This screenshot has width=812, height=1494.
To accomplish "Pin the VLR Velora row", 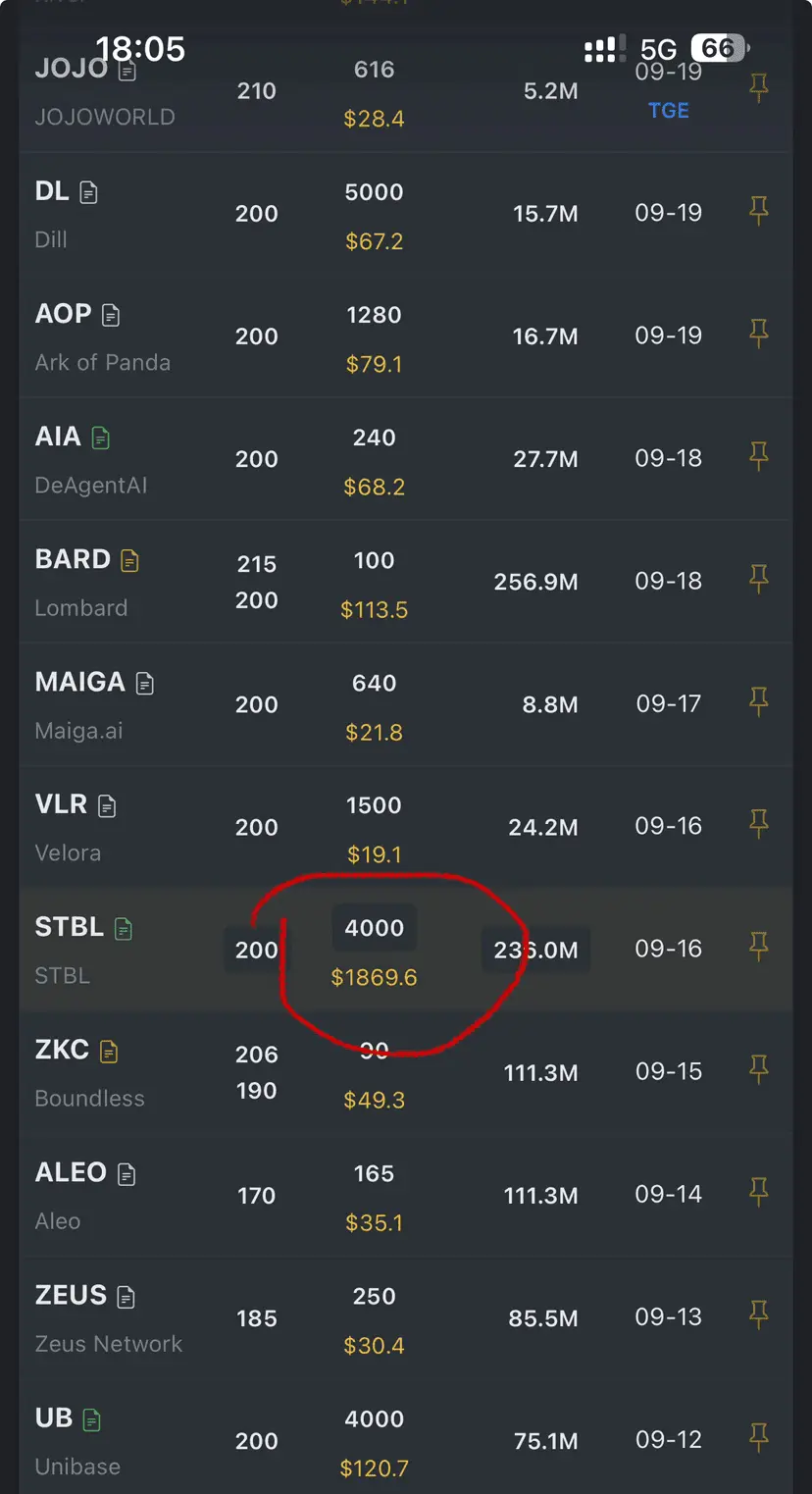I will [x=758, y=824].
